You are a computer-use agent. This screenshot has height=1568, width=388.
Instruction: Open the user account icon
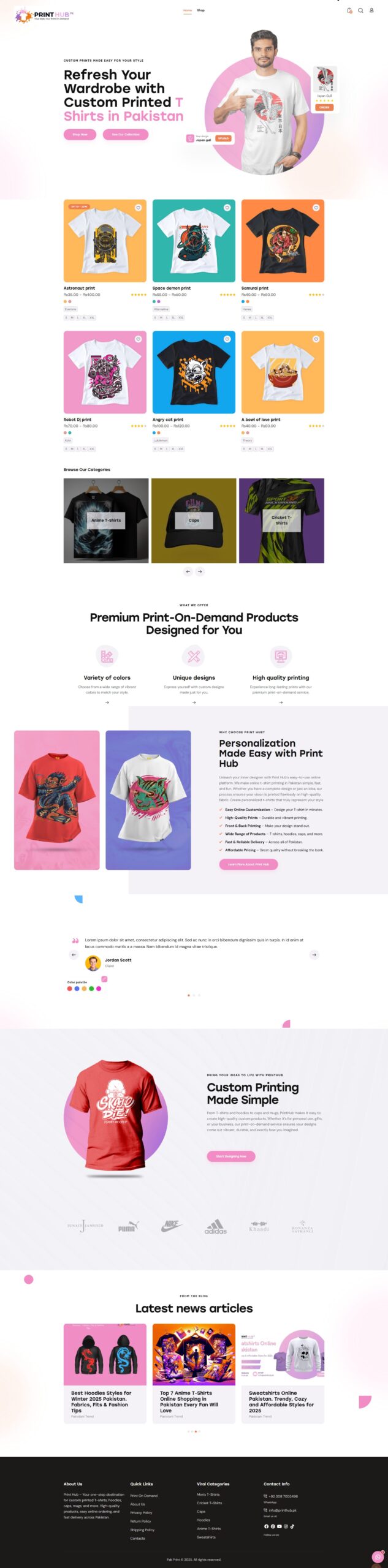[x=371, y=10]
